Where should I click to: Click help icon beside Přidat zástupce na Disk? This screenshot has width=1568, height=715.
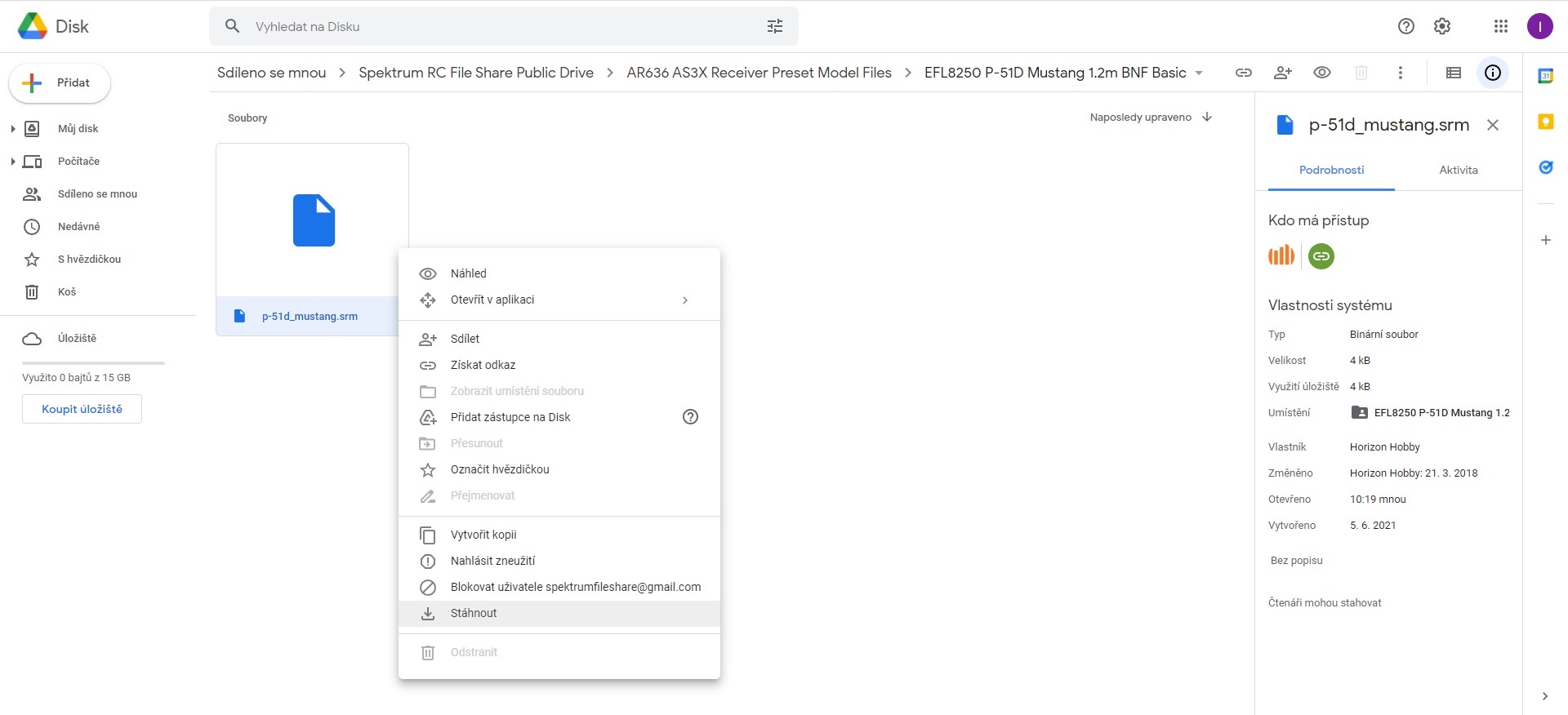(690, 417)
